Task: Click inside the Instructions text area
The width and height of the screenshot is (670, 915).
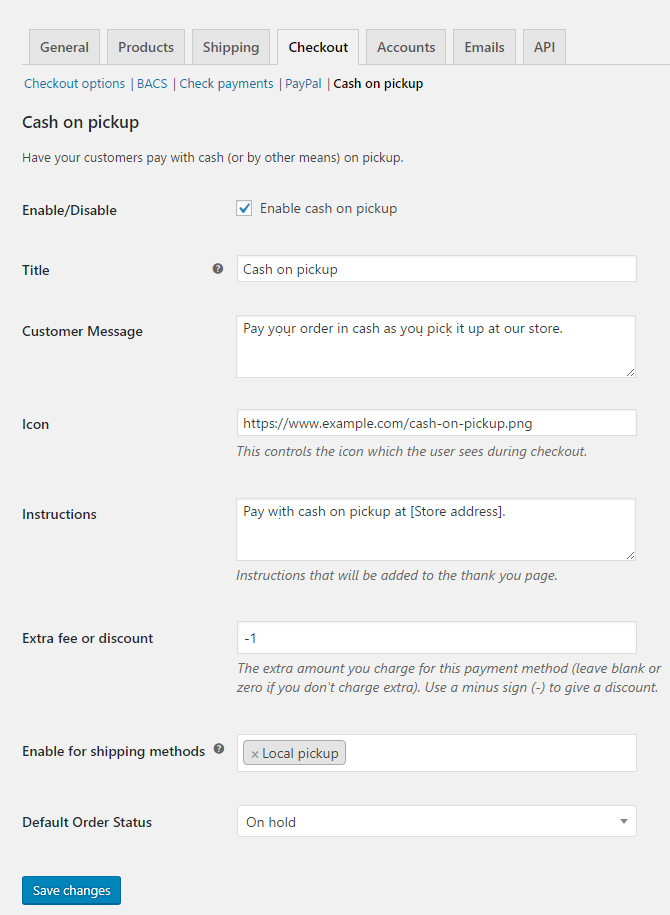Action: [436, 529]
